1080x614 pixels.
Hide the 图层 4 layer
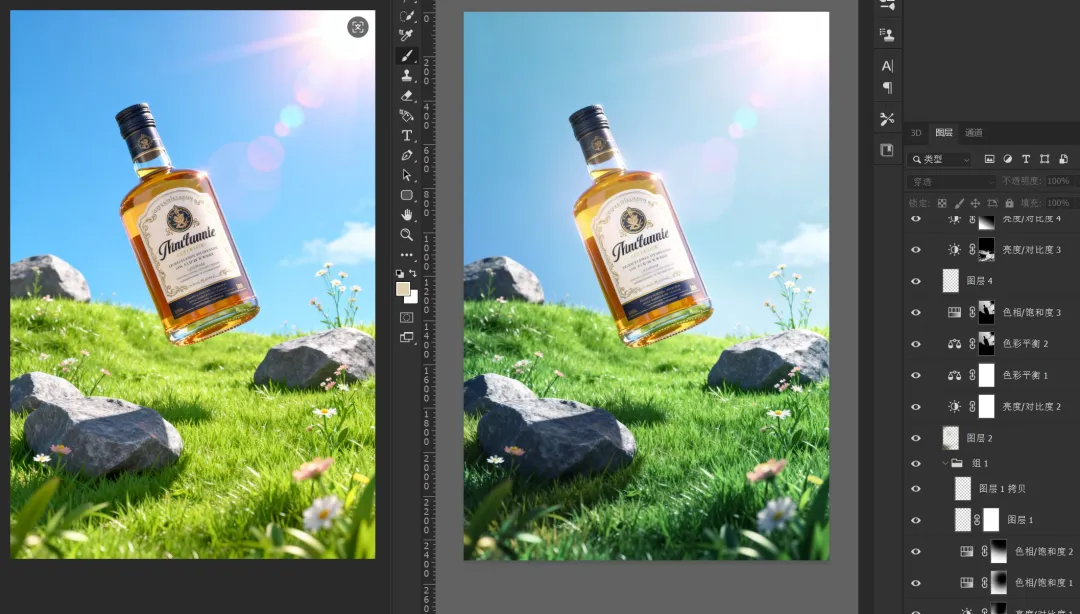(x=916, y=281)
